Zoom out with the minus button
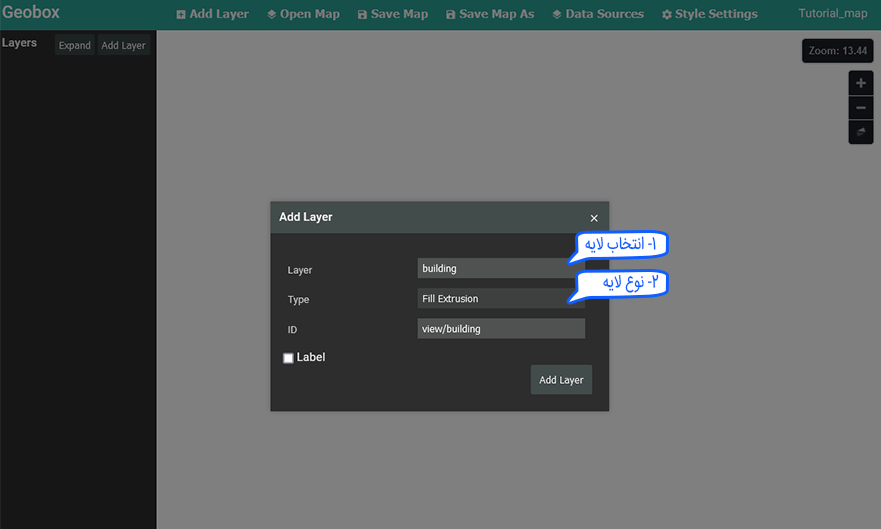The height and width of the screenshot is (529, 881). [x=861, y=107]
